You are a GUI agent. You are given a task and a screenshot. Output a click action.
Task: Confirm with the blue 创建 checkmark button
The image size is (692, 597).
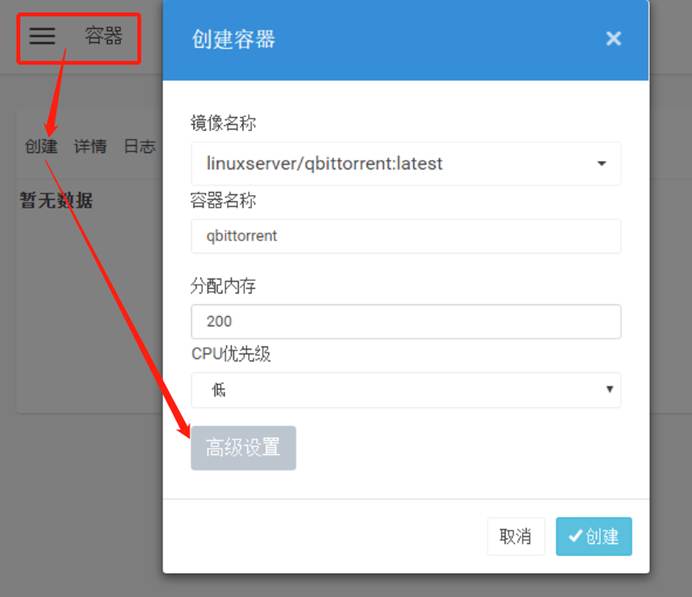click(x=594, y=536)
